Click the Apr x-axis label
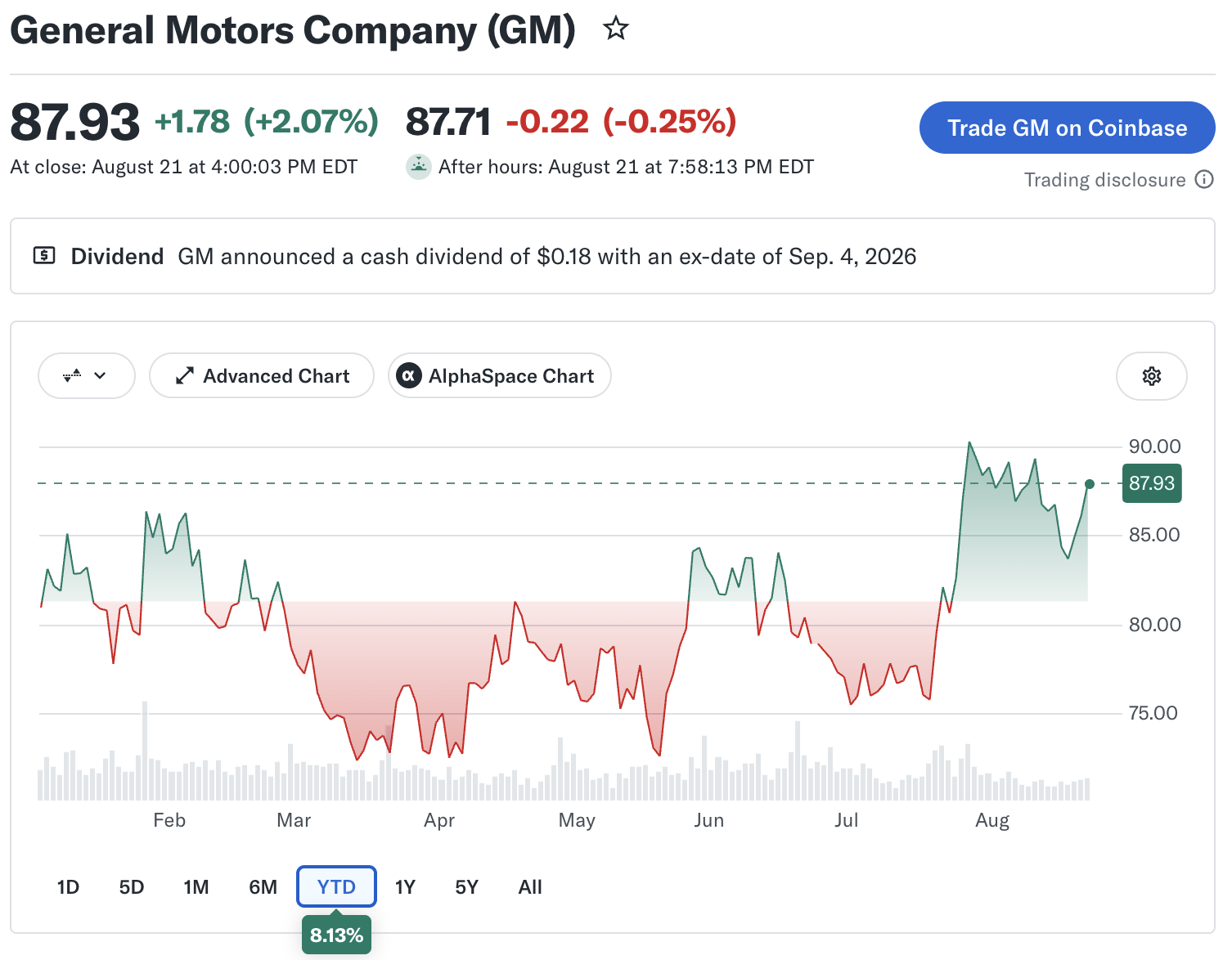 click(439, 820)
